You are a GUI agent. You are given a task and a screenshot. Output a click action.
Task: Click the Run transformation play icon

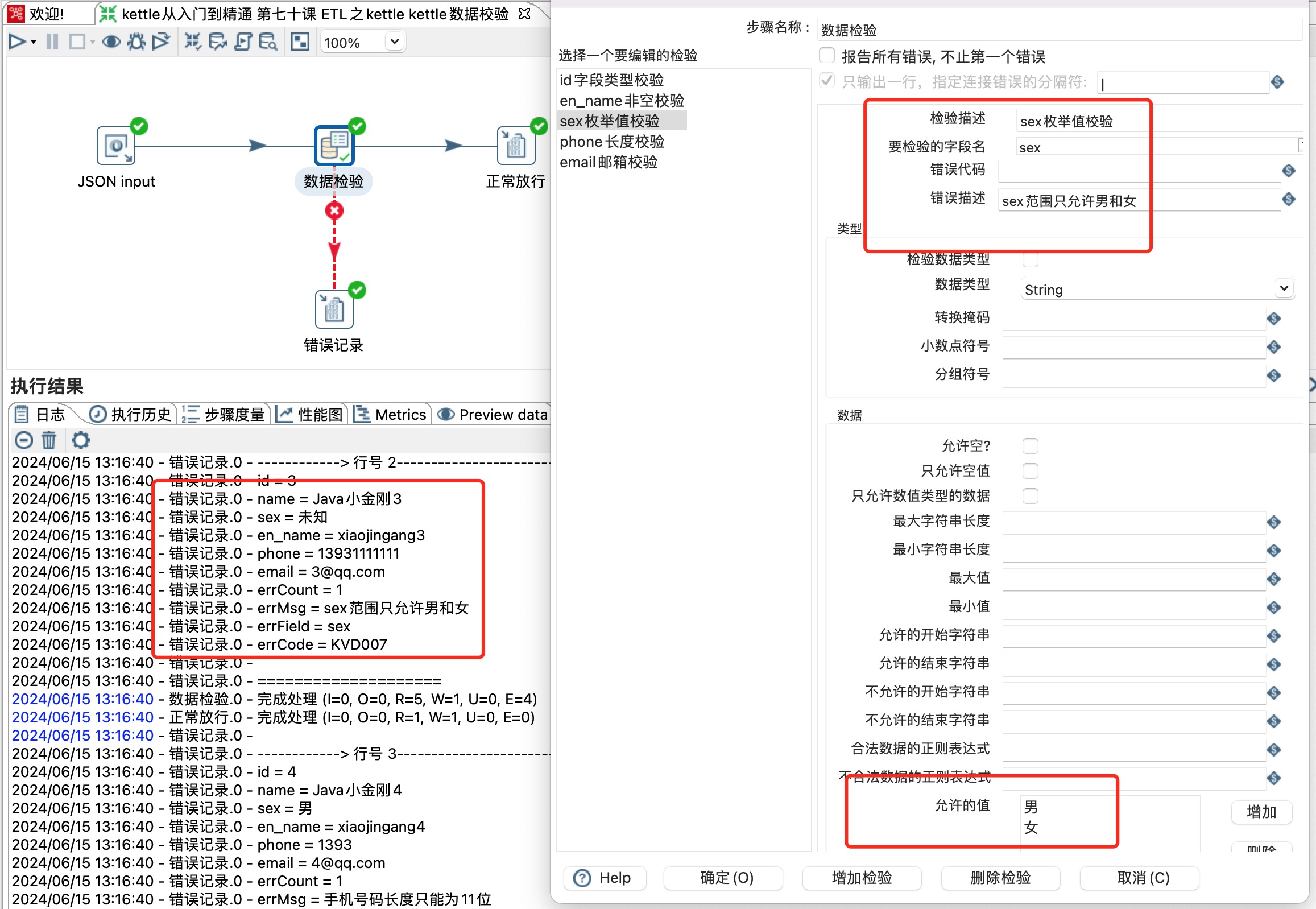tap(16, 42)
